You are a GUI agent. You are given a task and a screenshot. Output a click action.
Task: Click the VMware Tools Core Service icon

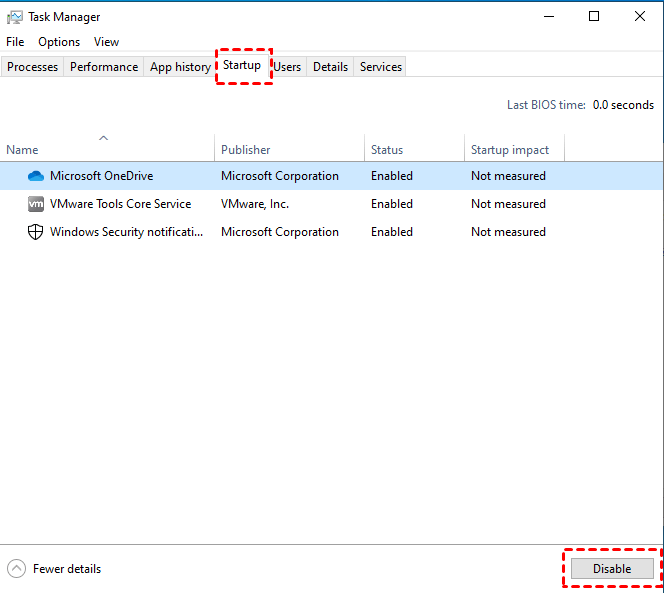point(36,204)
